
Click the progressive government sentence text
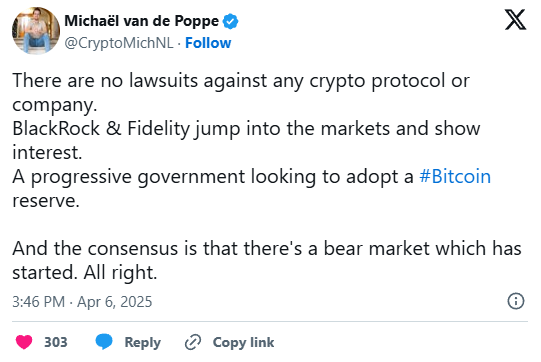[252, 188]
